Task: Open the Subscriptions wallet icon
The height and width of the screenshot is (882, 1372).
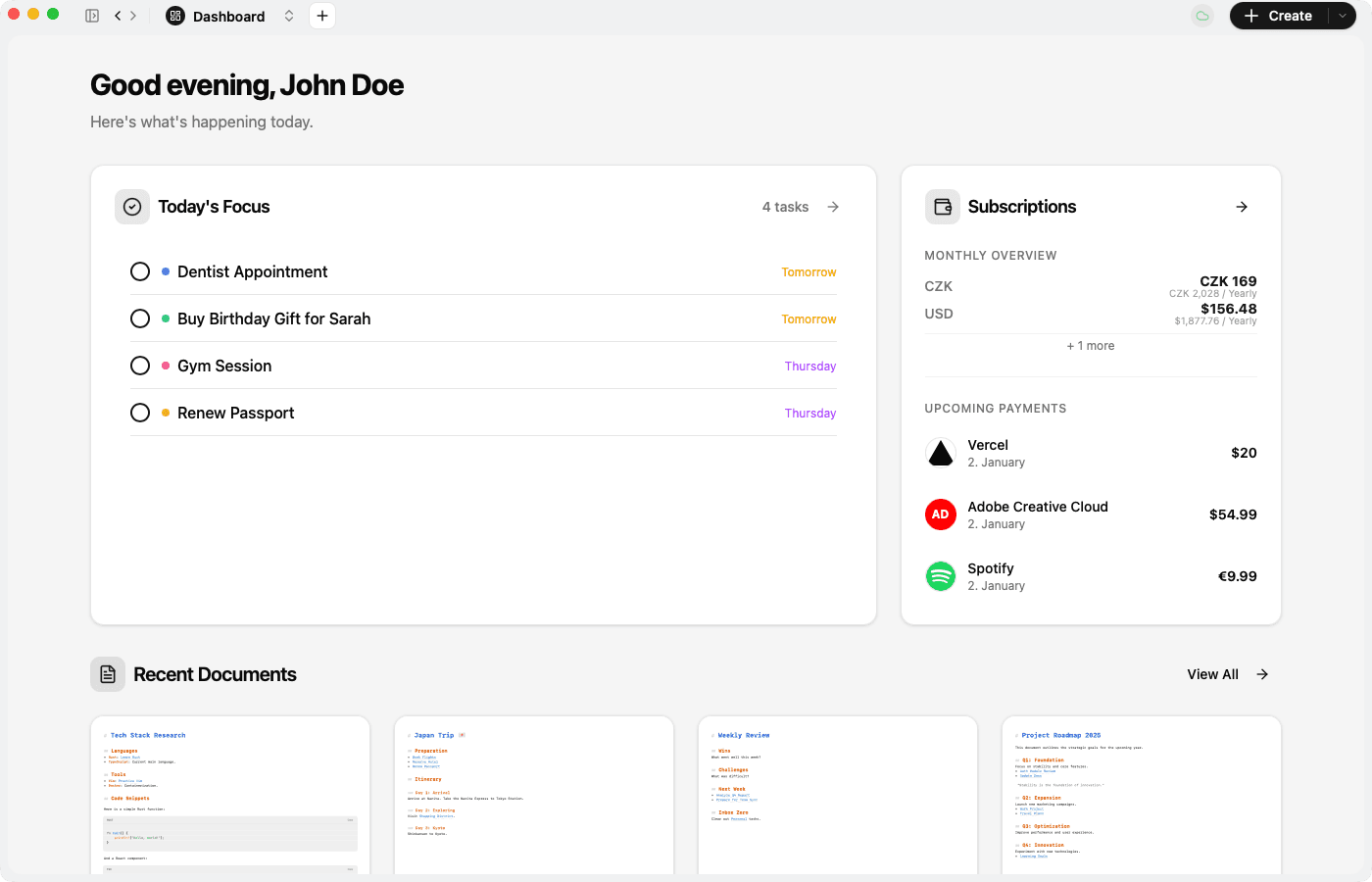Action: tap(942, 207)
